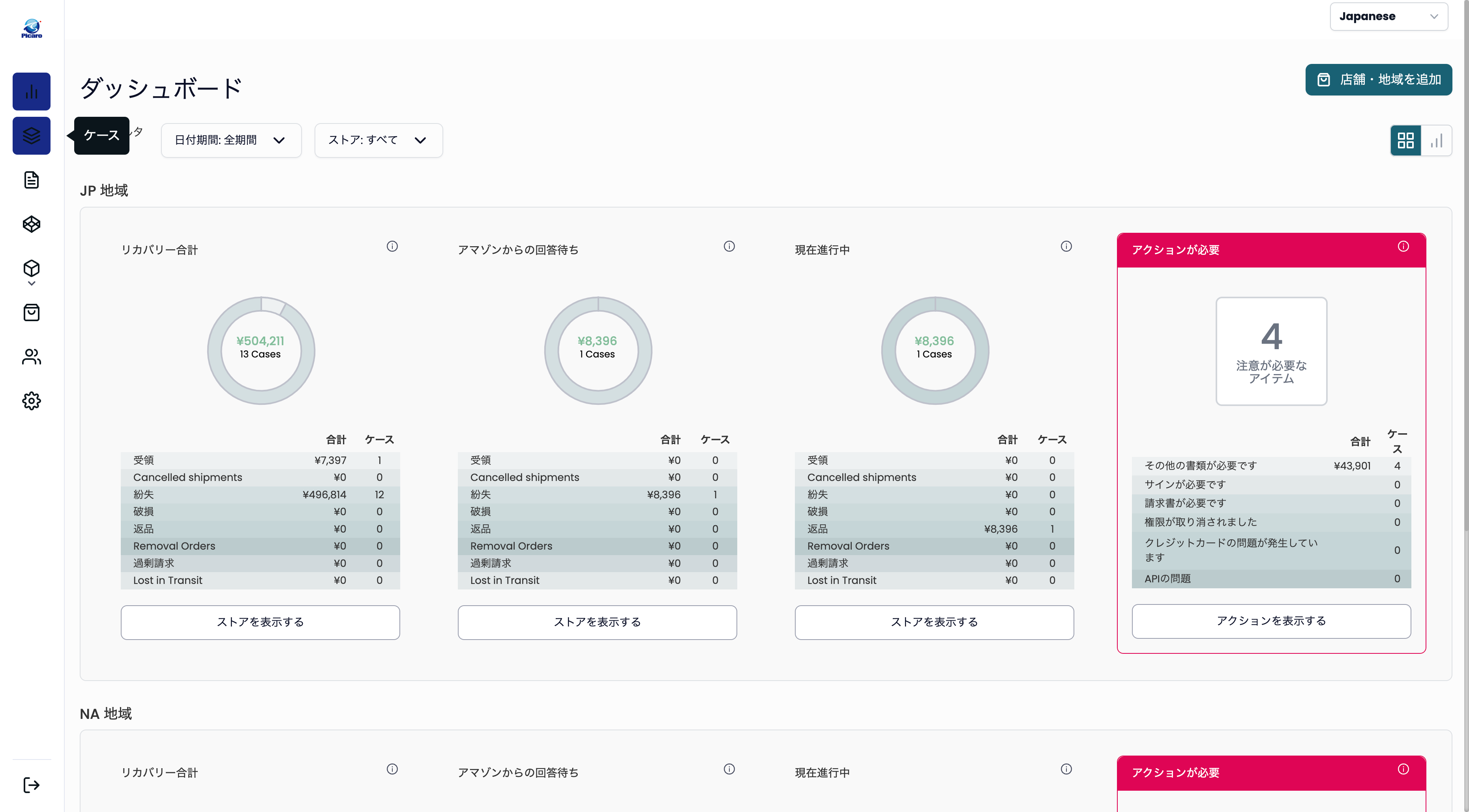This screenshot has width=1469, height=812.
Task: Click ストアを表示する under アマゾンからの回答待ち
Action: 597,622
